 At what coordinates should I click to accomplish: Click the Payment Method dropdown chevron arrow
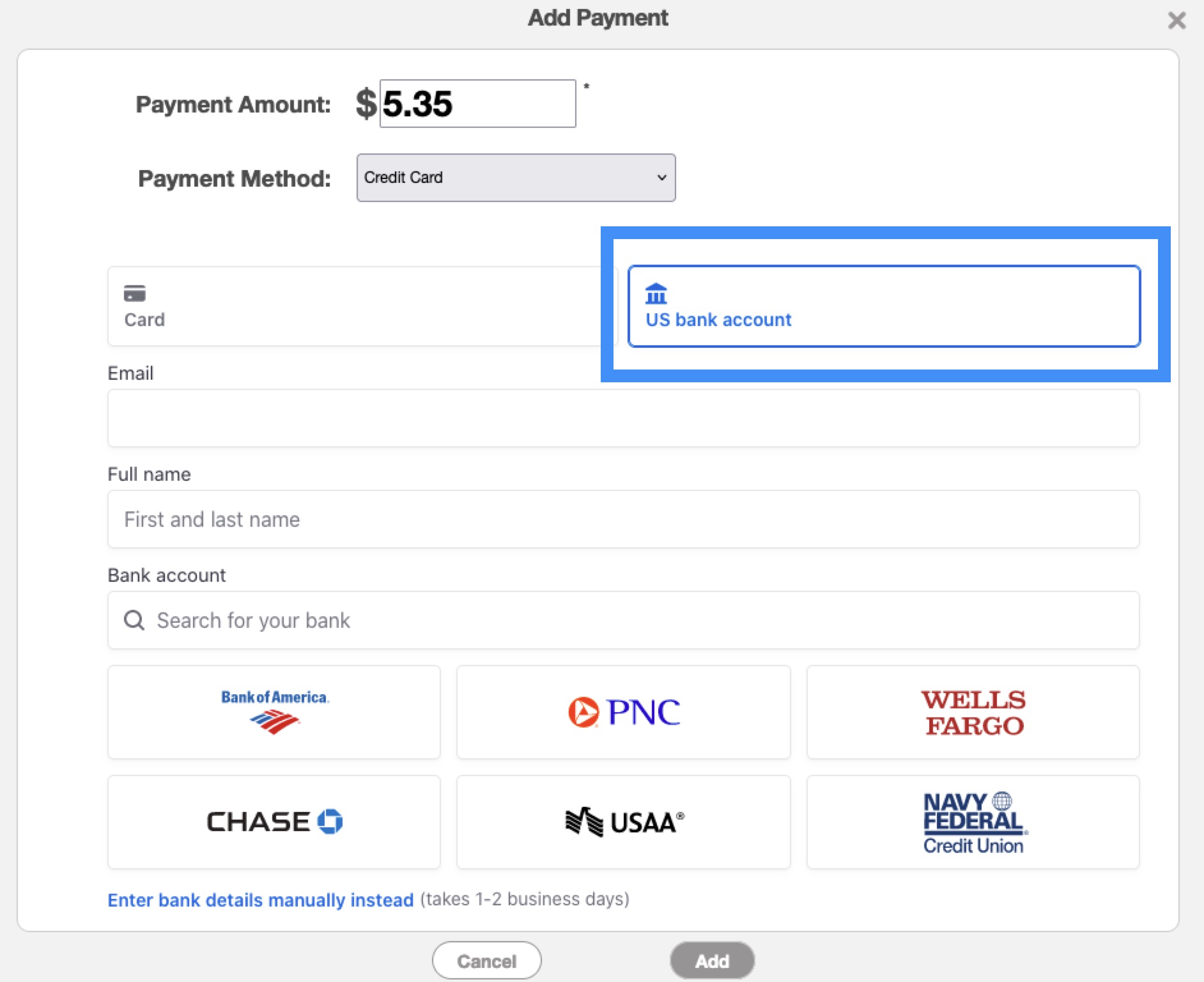tap(661, 178)
